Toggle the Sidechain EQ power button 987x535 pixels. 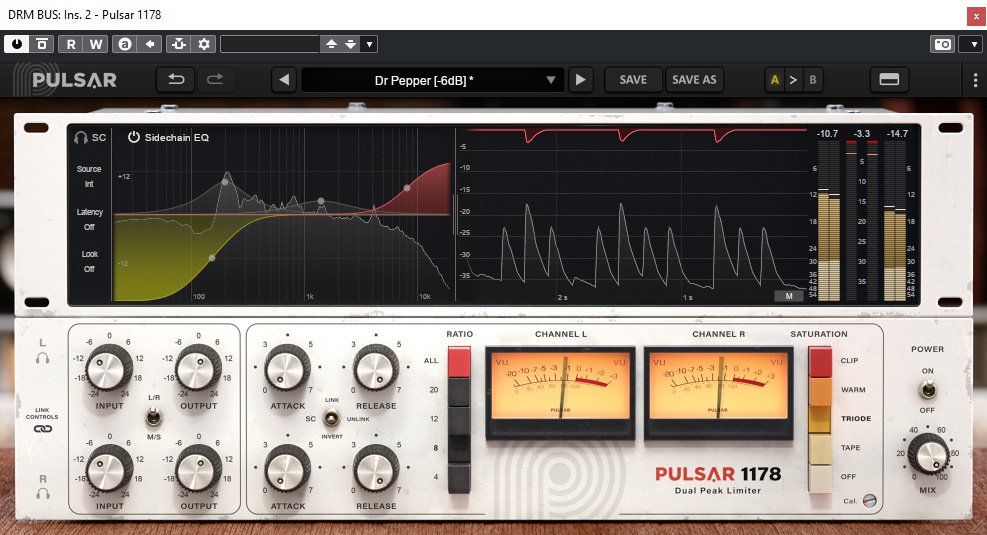[133, 137]
